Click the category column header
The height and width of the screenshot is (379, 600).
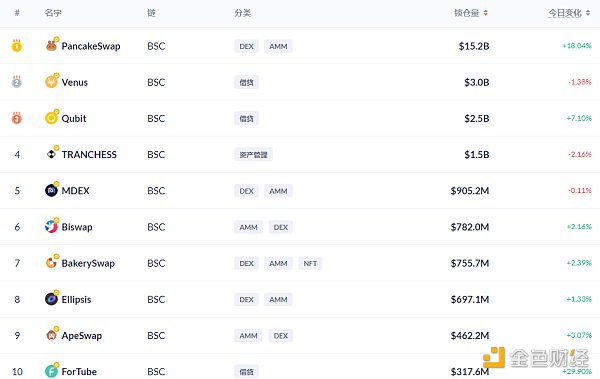pyautogui.click(x=243, y=13)
